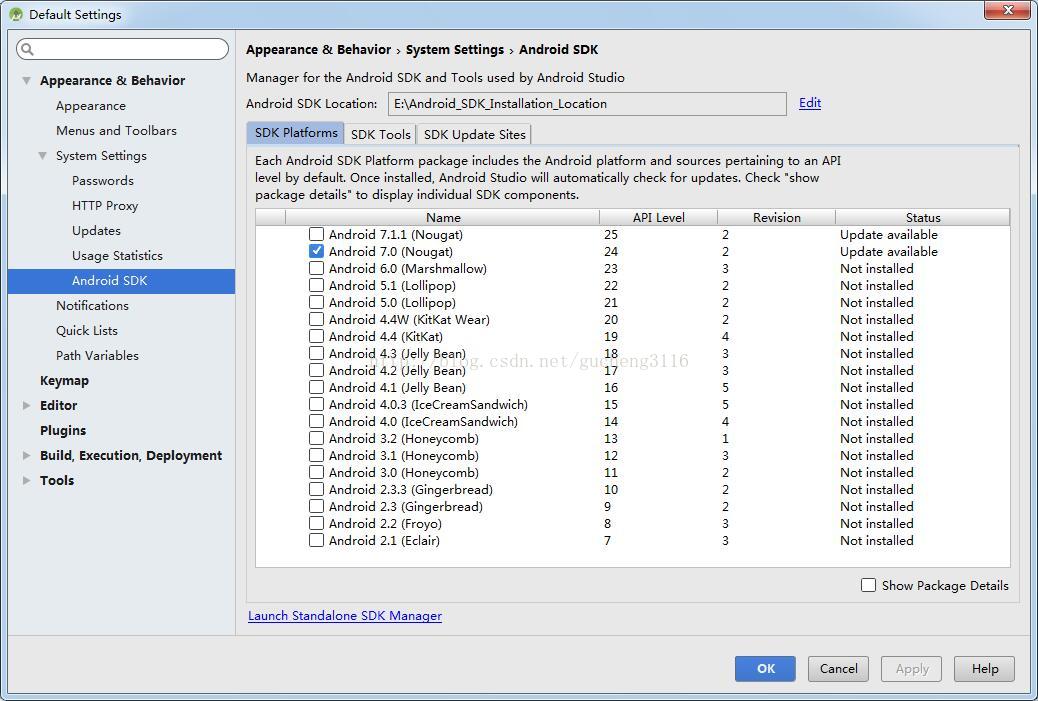Click the Revision column header
The height and width of the screenshot is (701, 1038).
tap(777, 217)
